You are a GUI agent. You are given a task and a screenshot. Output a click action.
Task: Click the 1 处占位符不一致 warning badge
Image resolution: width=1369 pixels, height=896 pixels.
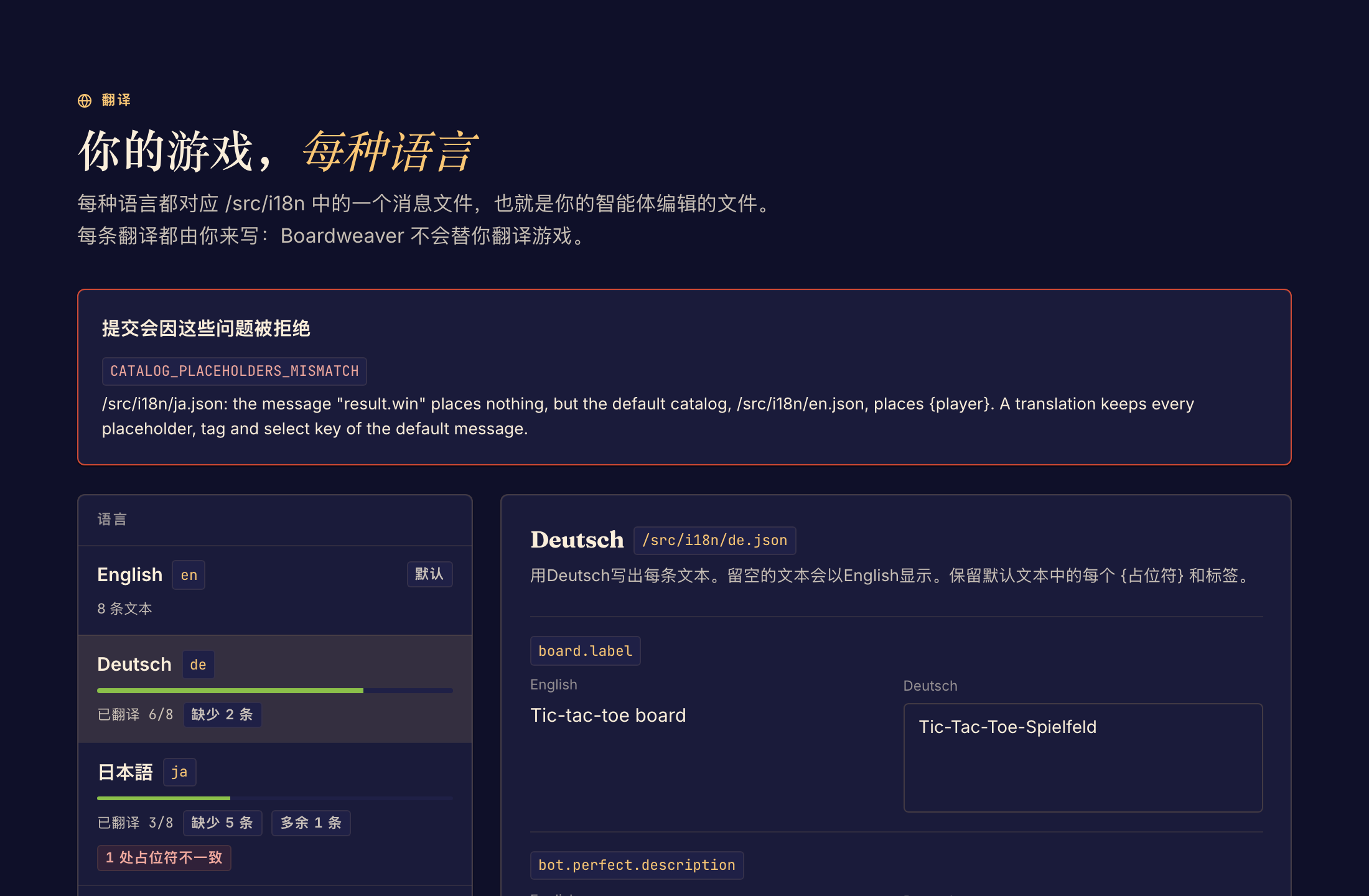pyautogui.click(x=164, y=857)
